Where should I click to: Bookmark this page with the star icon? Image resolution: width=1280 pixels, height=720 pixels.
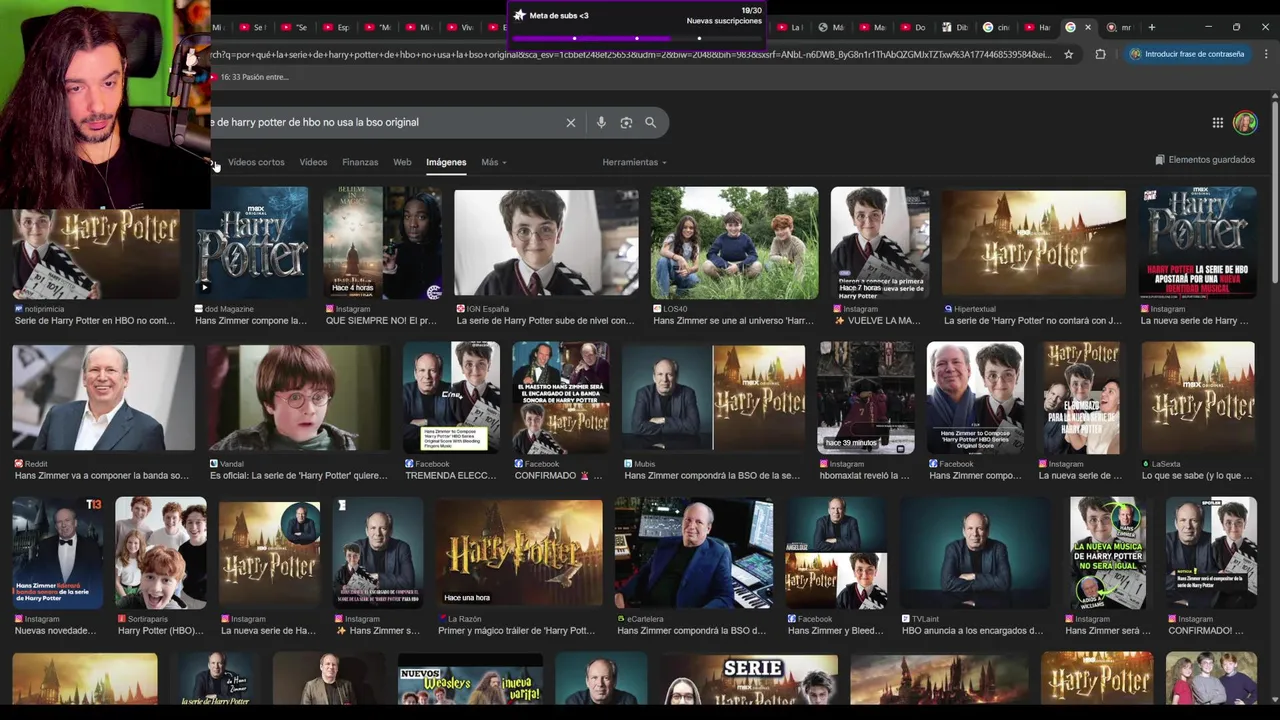[x=1068, y=54]
